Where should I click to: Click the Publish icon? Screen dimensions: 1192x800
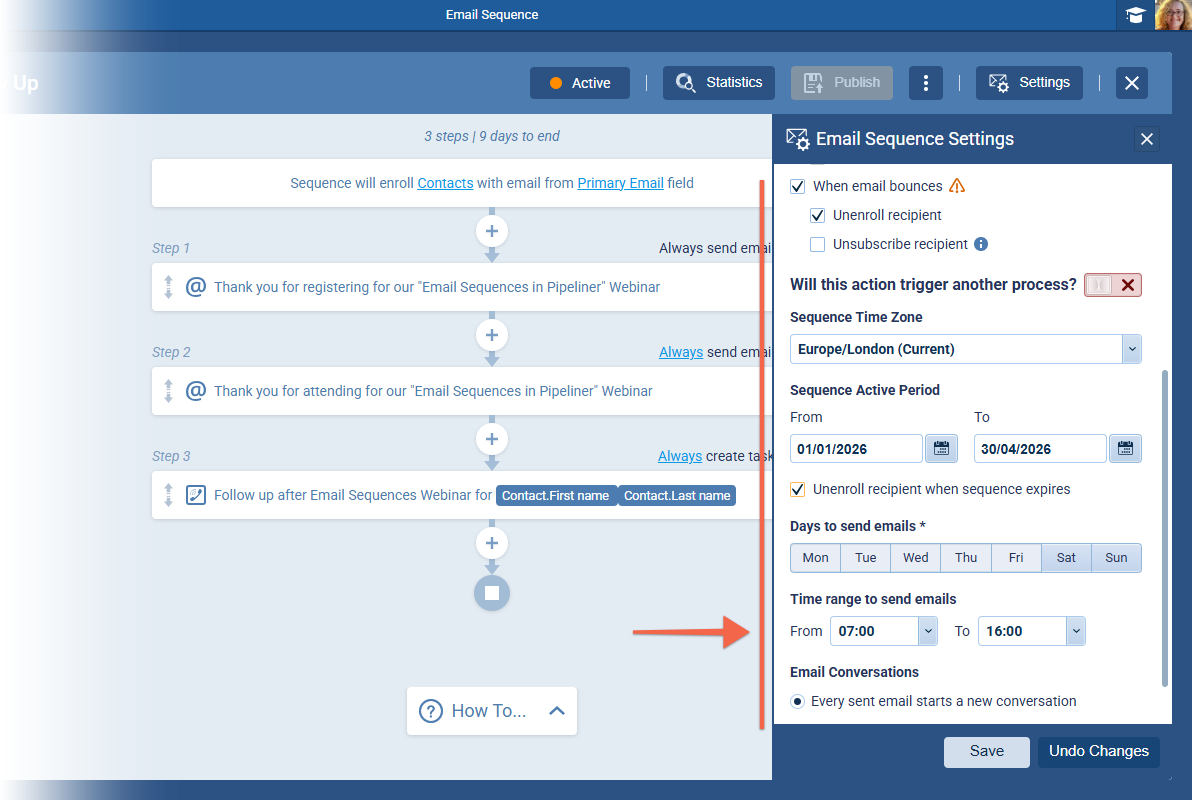tap(841, 82)
